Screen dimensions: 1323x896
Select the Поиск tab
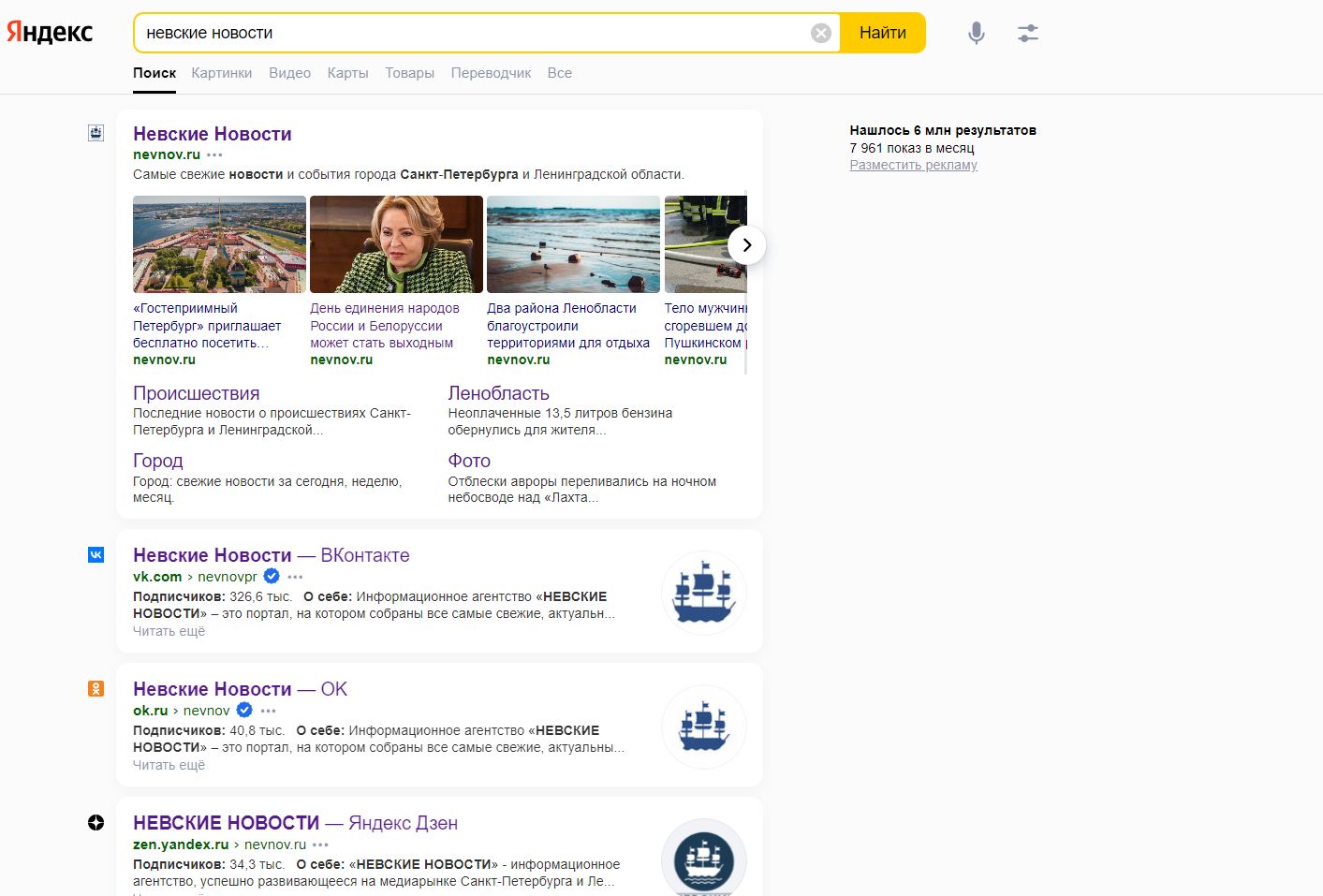tap(154, 73)
